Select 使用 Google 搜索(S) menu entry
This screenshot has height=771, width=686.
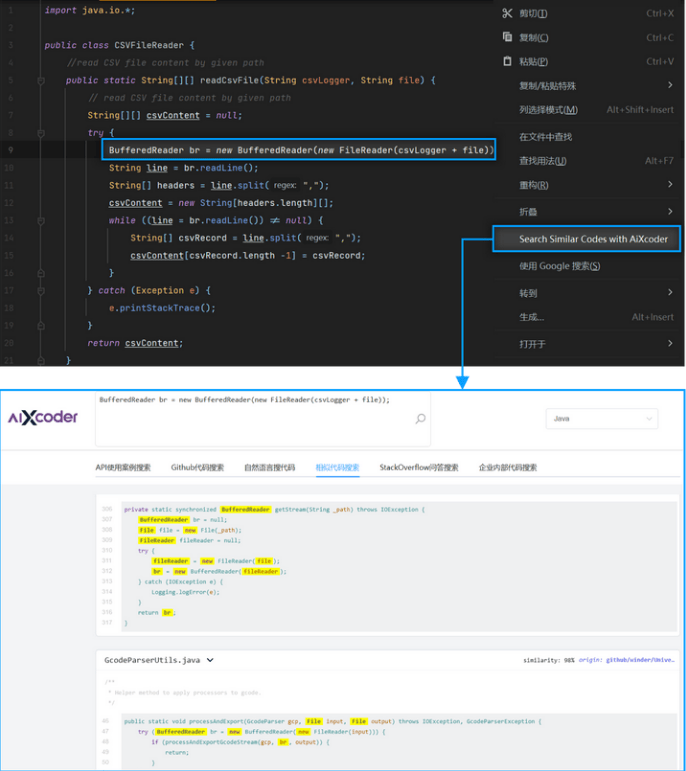(588, 266)
